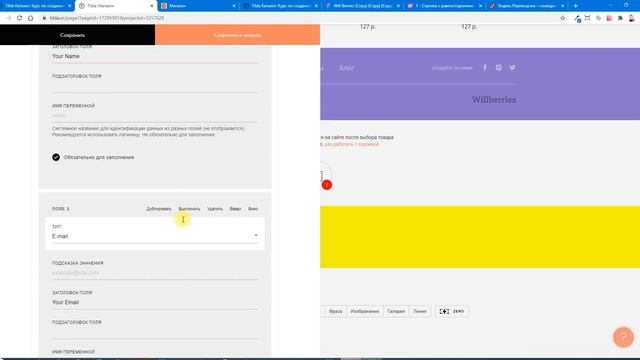
Task: Click the Подзаголовок поля input of the Your Name field
Action: pyautogui.click(x=155, y=87)
